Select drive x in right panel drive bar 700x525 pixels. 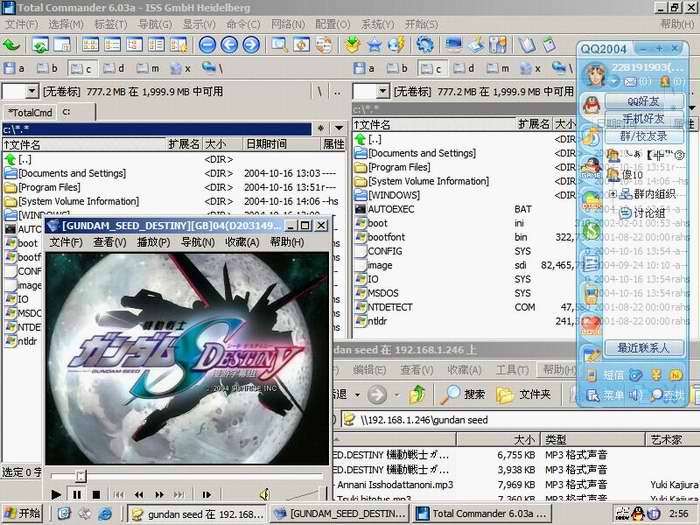pos(531,68)
